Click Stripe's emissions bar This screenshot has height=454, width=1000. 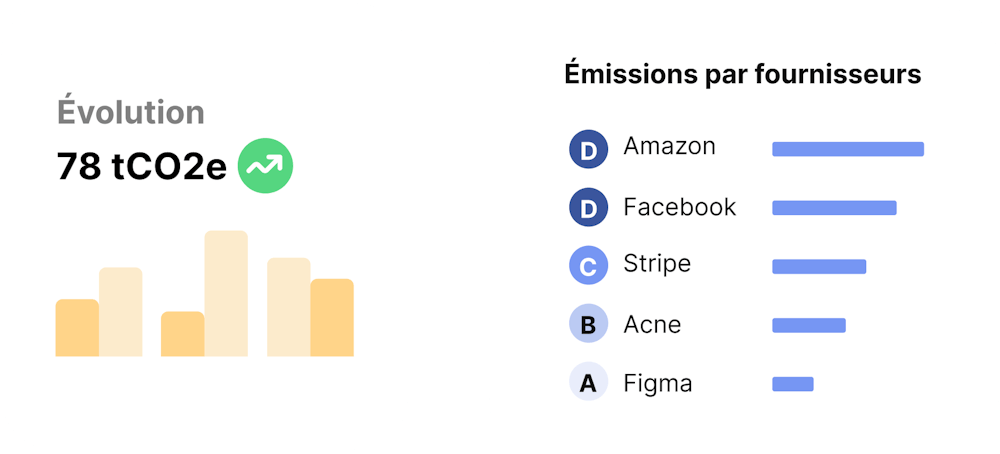coord(819,267)
